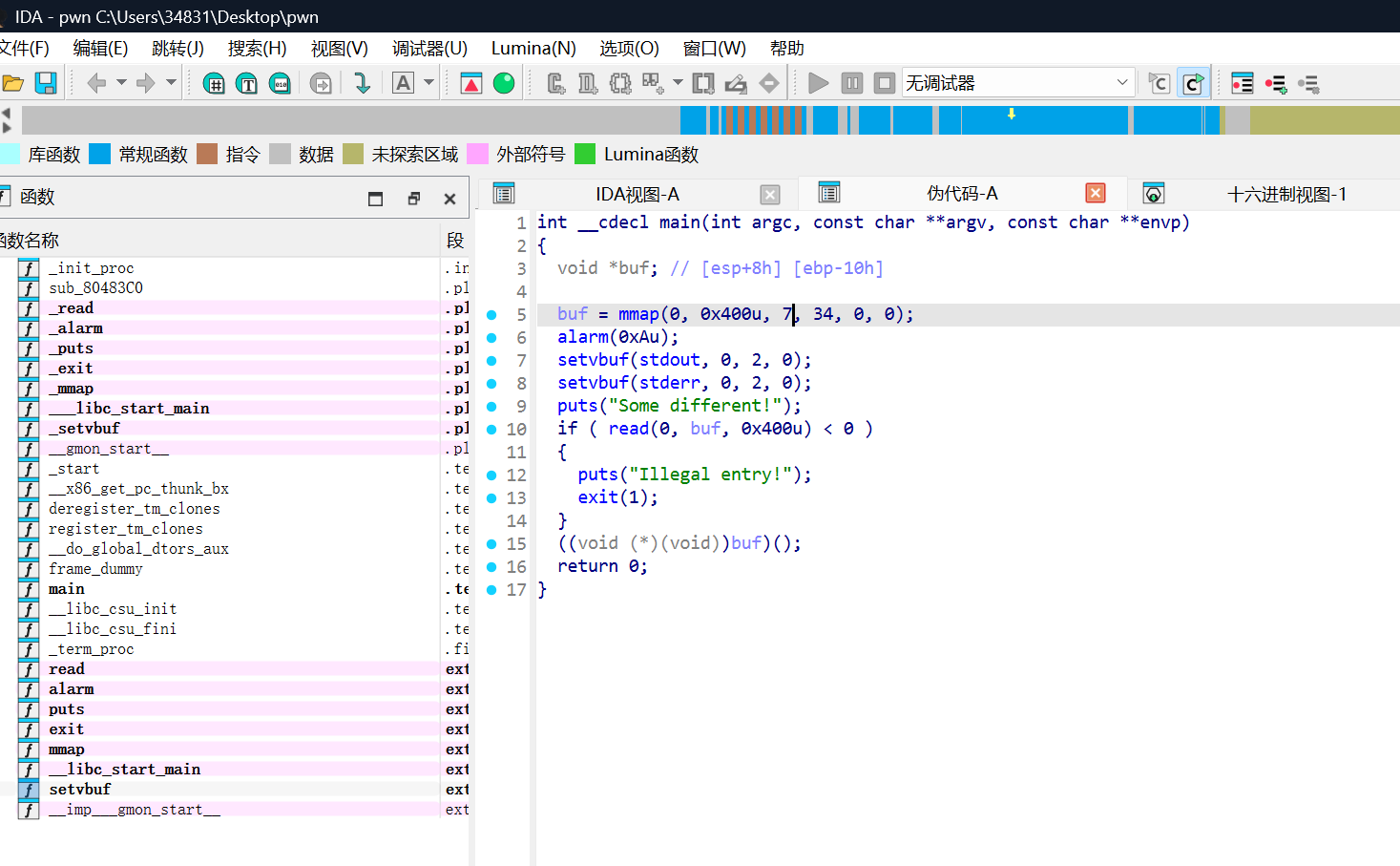The height and width of the screenshot is (866, 1400).
Task: Click the add breakpoint icon with plus
Action: click(x=1276, y=84)
